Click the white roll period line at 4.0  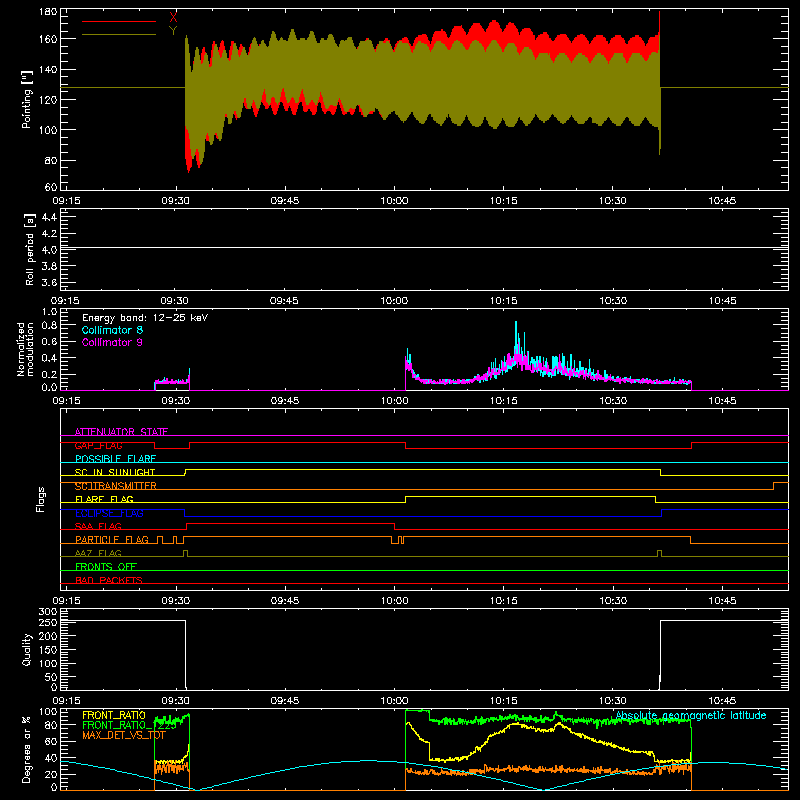click(424, 248)
